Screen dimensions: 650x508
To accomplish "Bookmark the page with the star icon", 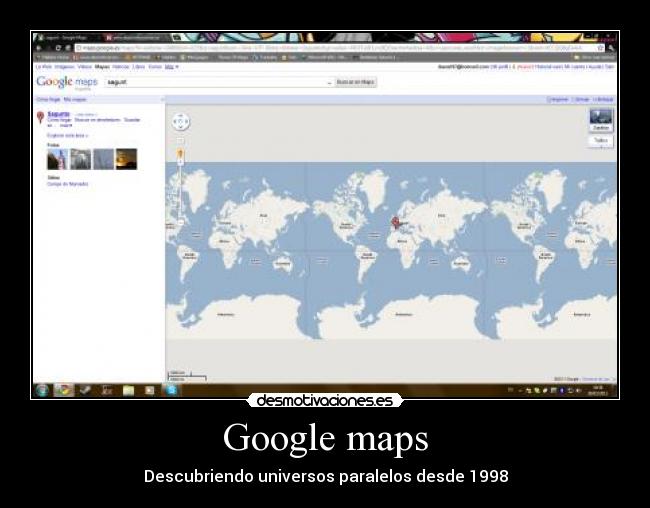I will [600, 48].
